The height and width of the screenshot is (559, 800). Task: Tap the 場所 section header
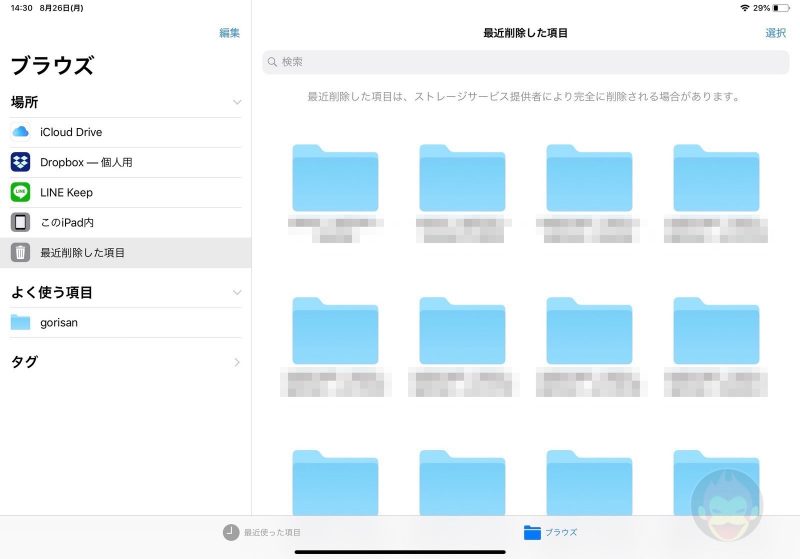click(x=24, y=102)
